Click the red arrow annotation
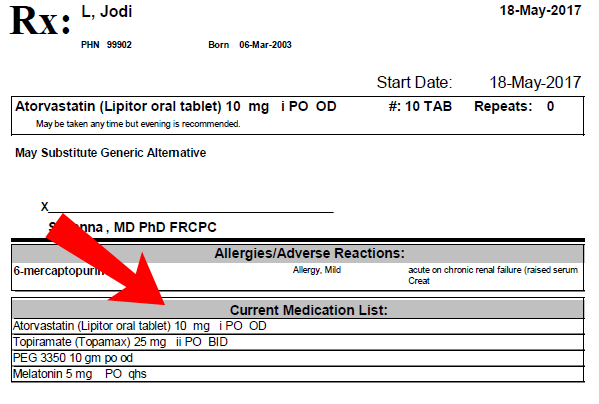Screen dimensions: 599x404 coord(111,263)
